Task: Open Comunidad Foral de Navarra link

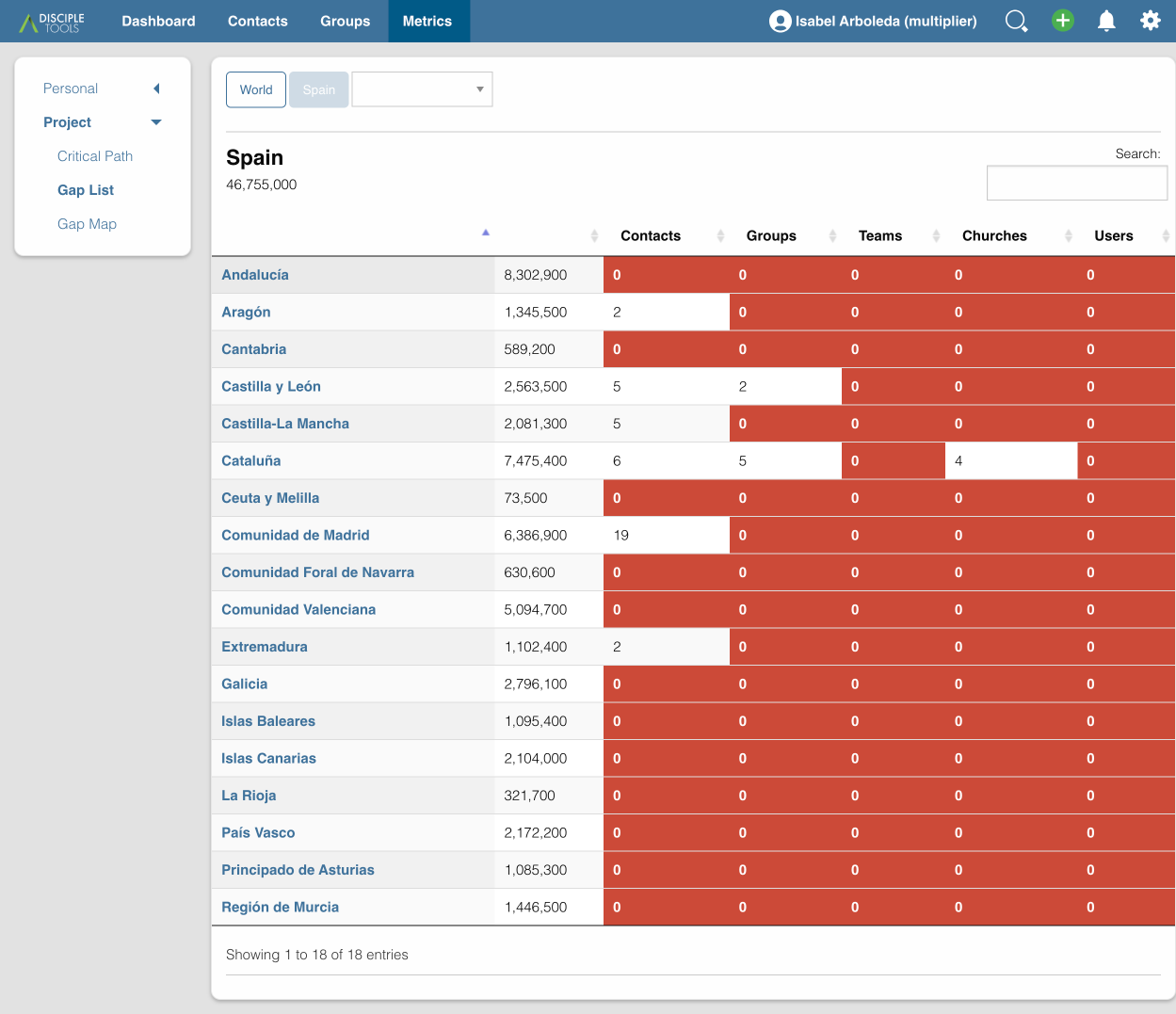Action: coord(317,572)
